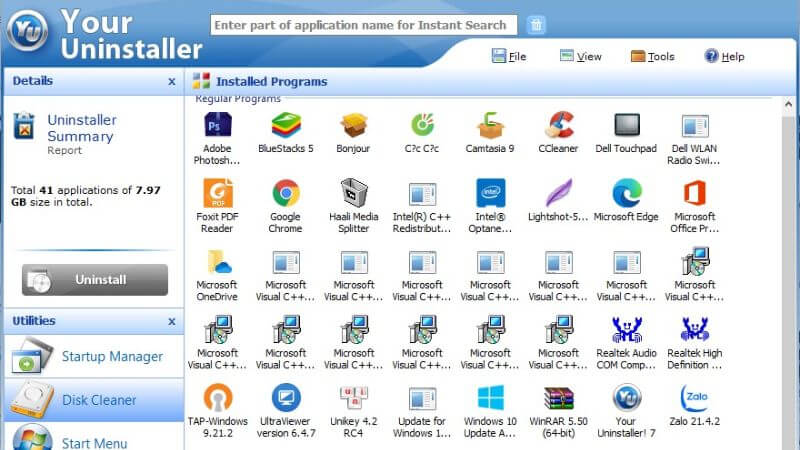Open the File menu
This screenshot has width=800, height=450.
[509, 56]
